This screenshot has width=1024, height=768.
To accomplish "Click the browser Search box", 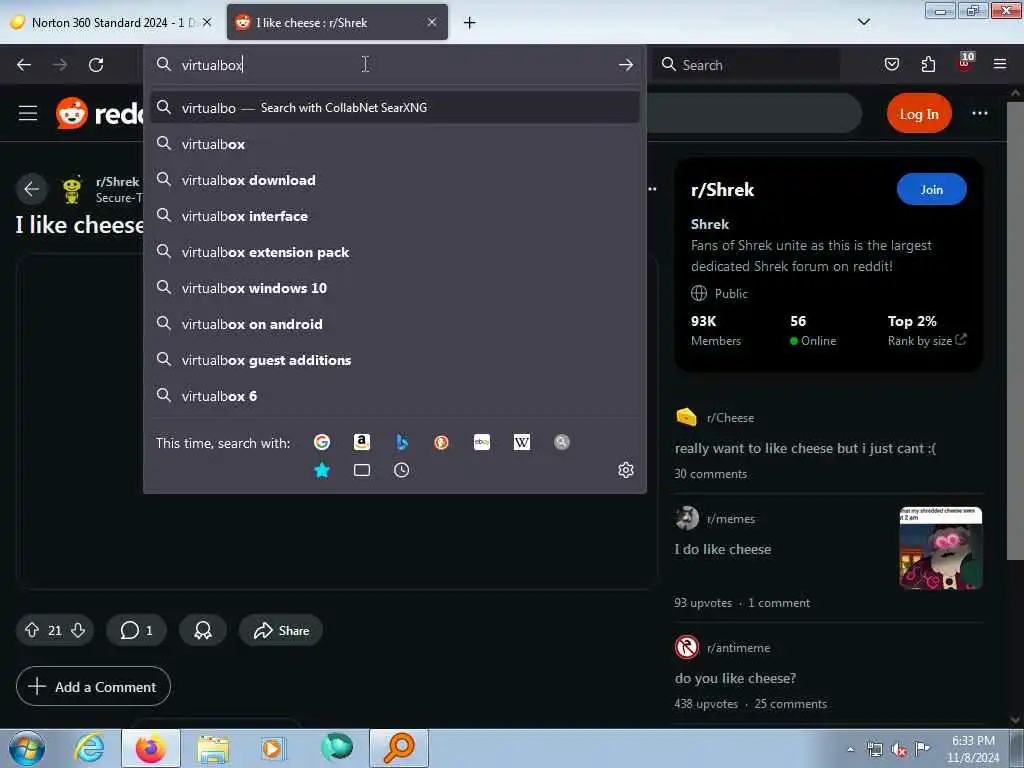I will pyautogui.click(x=746, y=65).
